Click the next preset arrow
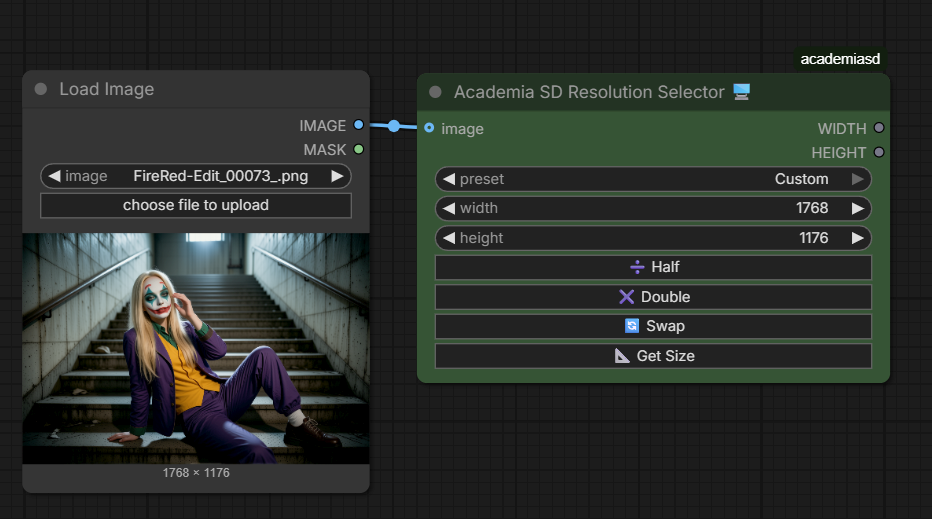Screen dimensions: 932x519 click(857, 179)
